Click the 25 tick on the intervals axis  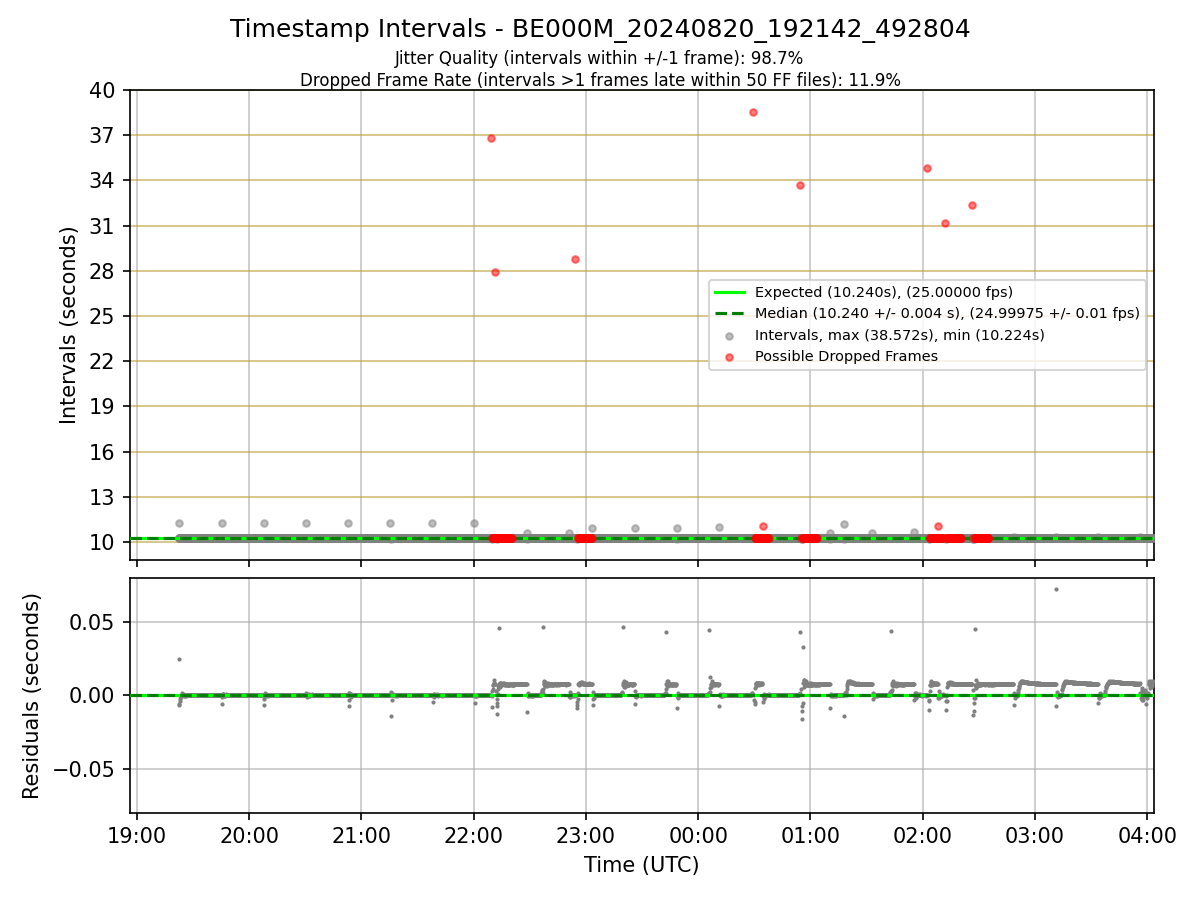pyautogui.click(x=105, y=316)
